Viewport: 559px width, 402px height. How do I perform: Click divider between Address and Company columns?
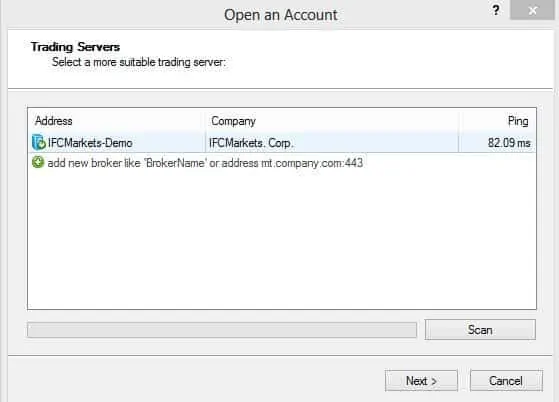[205, 121]
